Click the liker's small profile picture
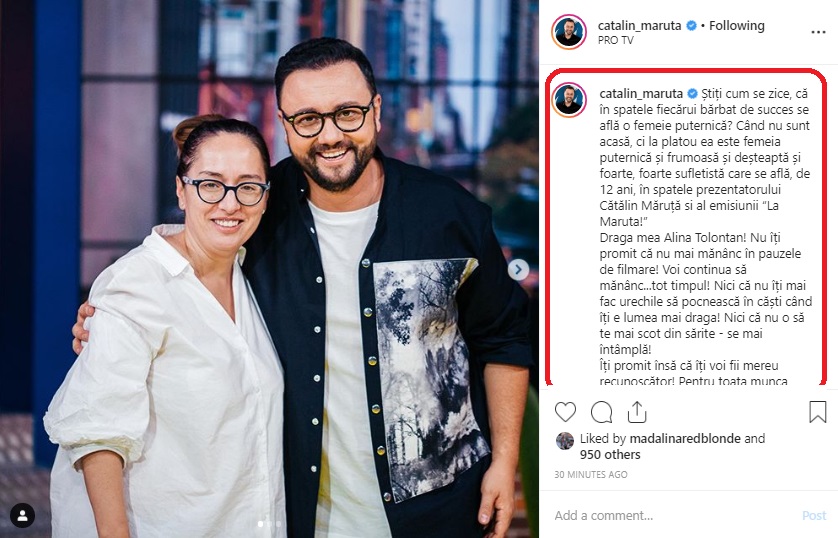Image resolution: width=838 pixels, height=538 pixels. pyautogui.click(x=565, y=441)
